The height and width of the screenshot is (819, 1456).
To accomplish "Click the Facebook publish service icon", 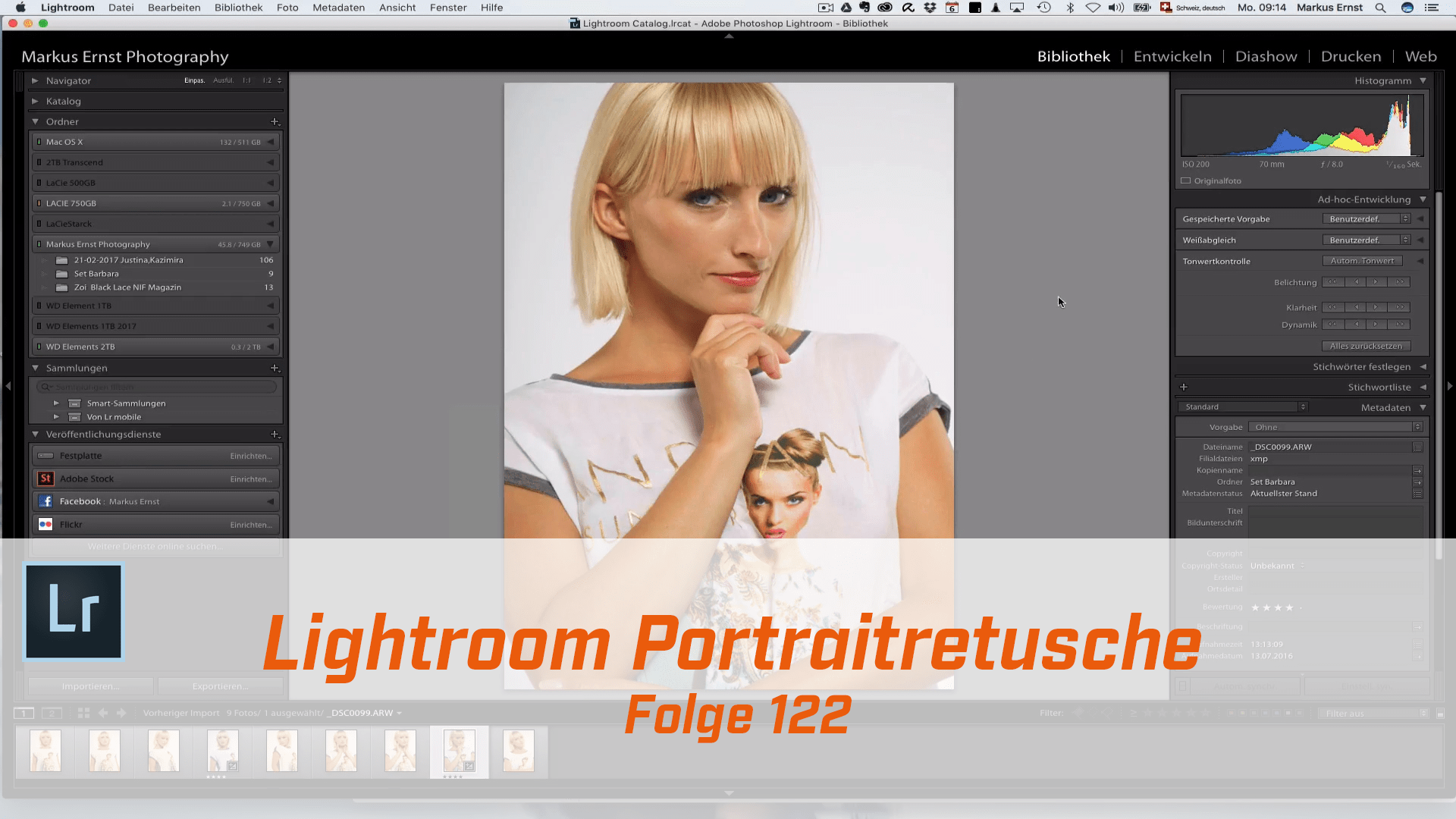I will [45, 501].
